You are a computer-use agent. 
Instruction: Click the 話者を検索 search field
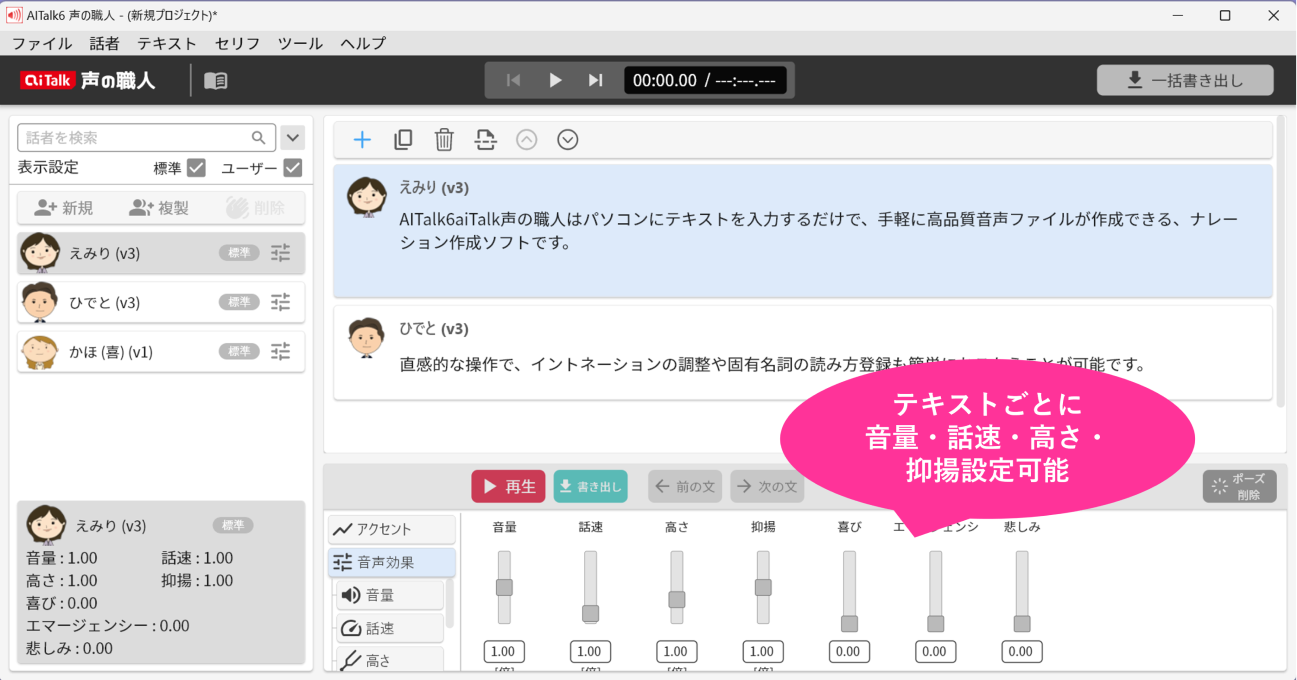[x=146, y=138]
